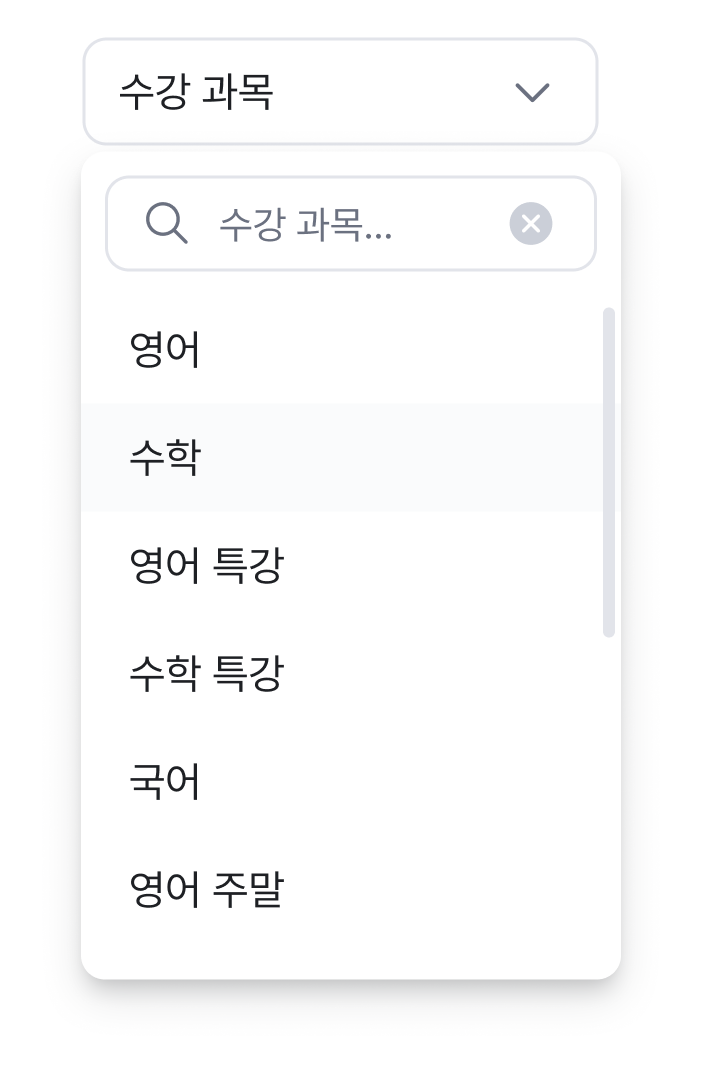This screenshot has height=1071, width=720.
Task: Collapse the dropdown using the chevron arrow
Action: pos(532,92)
